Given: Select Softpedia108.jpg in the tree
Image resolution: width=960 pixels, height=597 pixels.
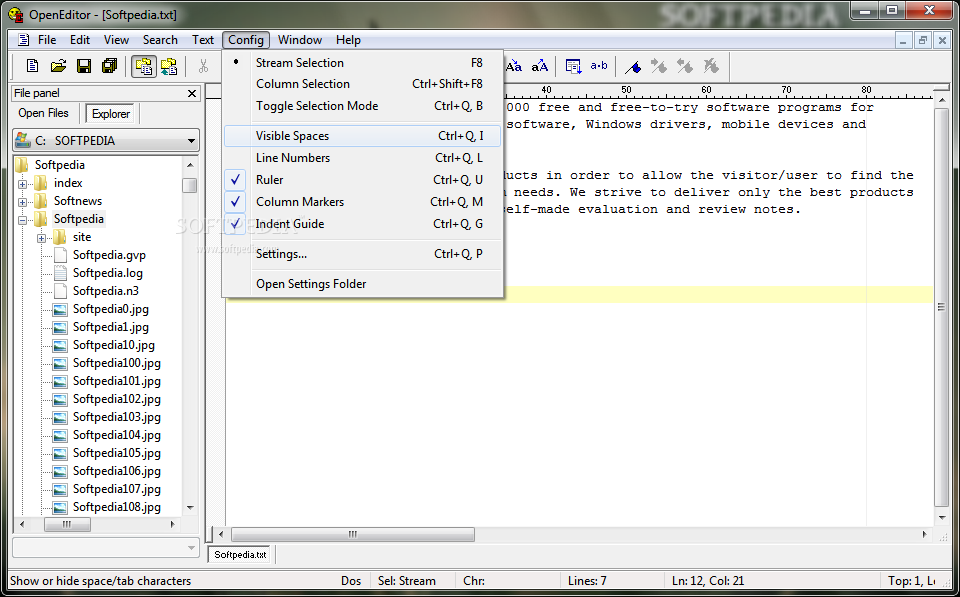Looking at the screenshot, I should (x=117, y=507).
